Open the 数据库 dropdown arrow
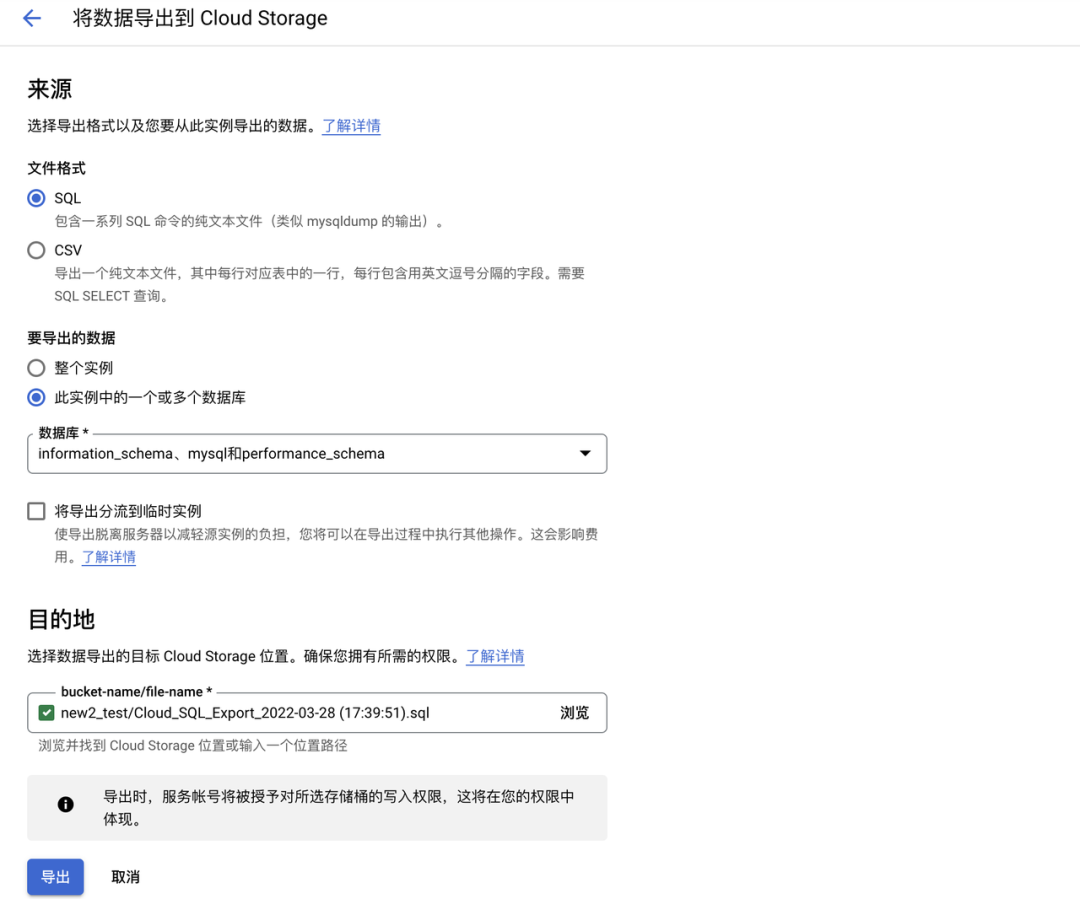The height and width of the screenshot is (899, 1080). tap(585, 453)
